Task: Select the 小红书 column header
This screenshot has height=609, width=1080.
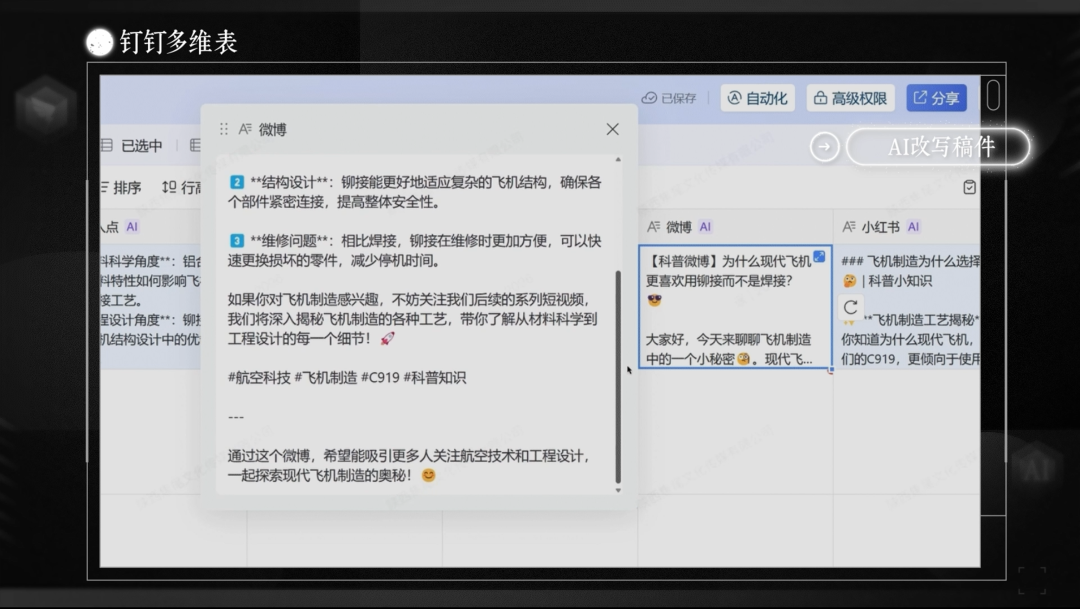Action: coord(906,227)
